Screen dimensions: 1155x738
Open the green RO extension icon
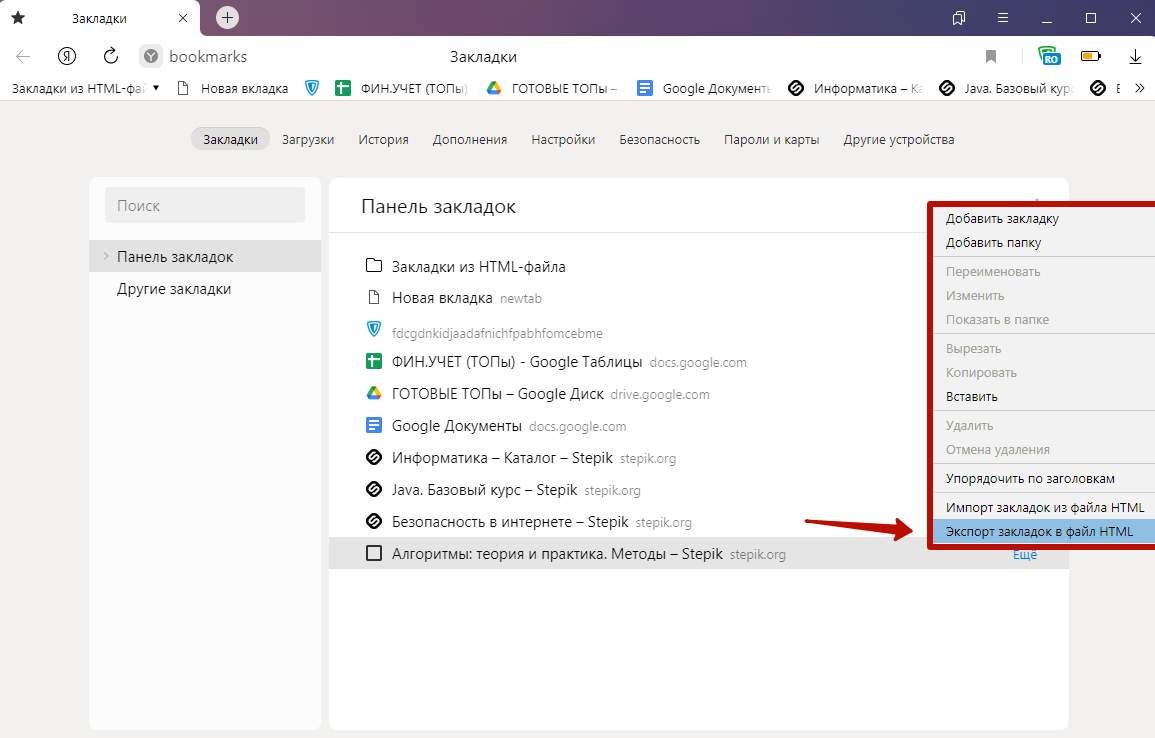click(x=1048, y=56)
